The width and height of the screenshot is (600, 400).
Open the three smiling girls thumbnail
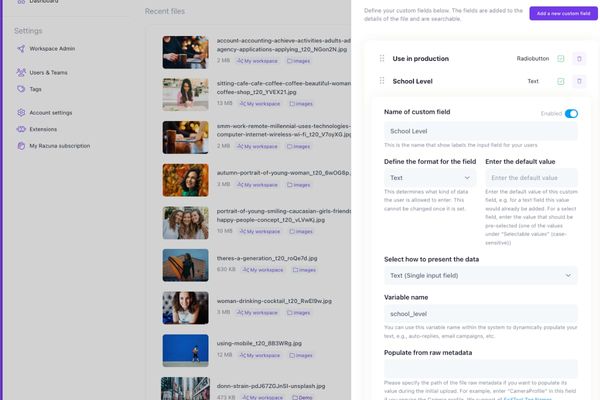[x=185, y=223]
